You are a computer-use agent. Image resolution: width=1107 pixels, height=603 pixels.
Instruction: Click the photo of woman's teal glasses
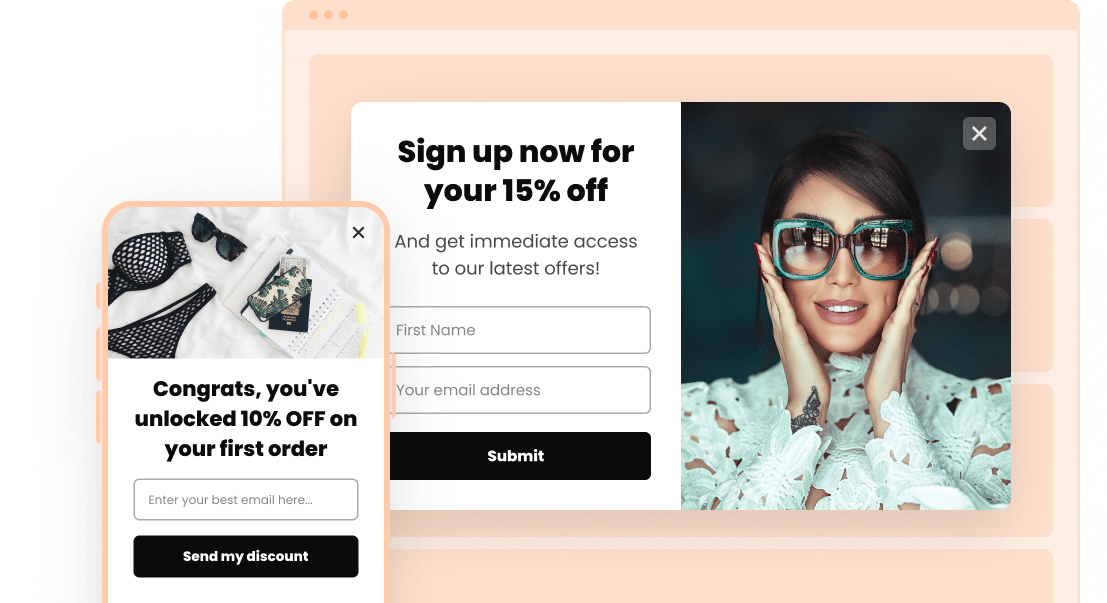point(846,306)
